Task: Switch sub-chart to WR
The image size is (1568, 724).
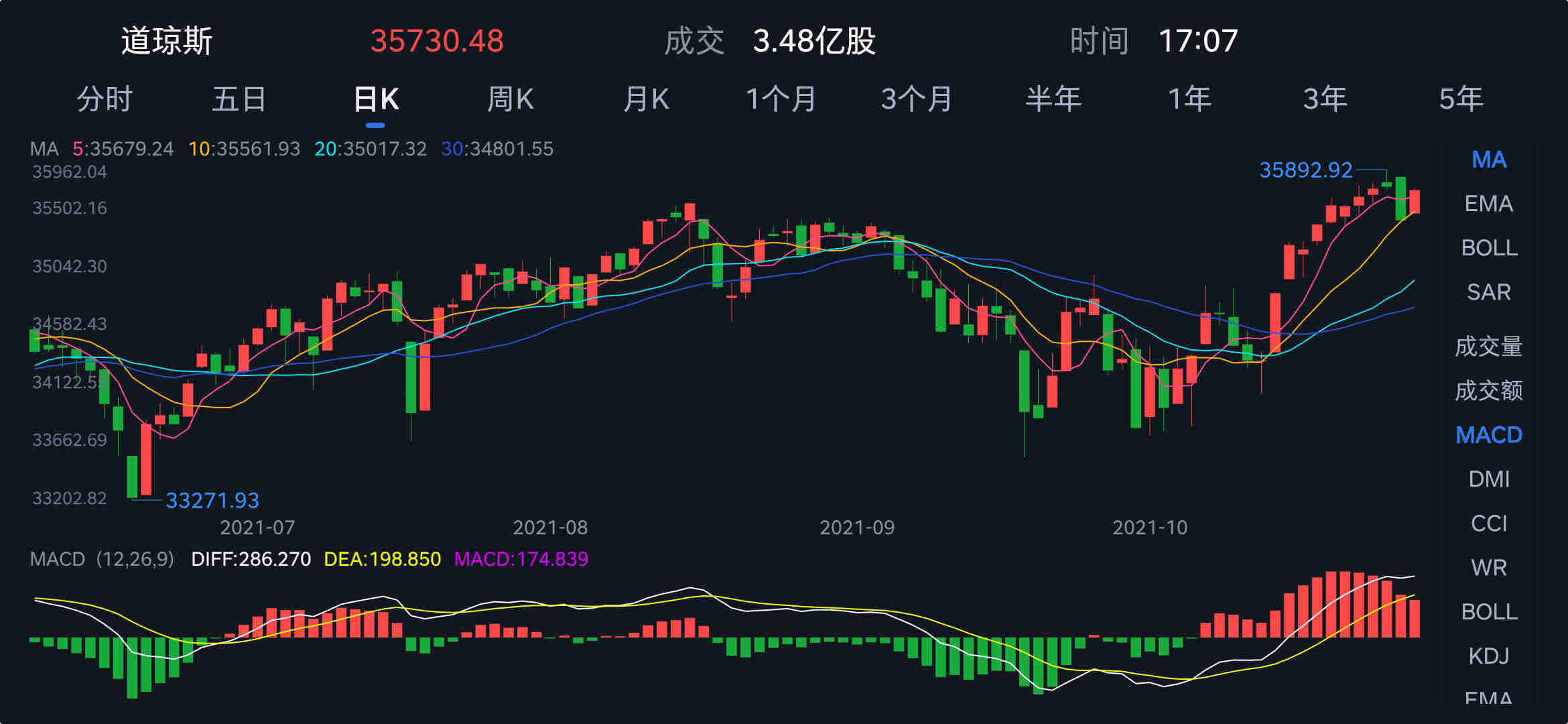Action: pyautogui.click(x=1489, y=567)
